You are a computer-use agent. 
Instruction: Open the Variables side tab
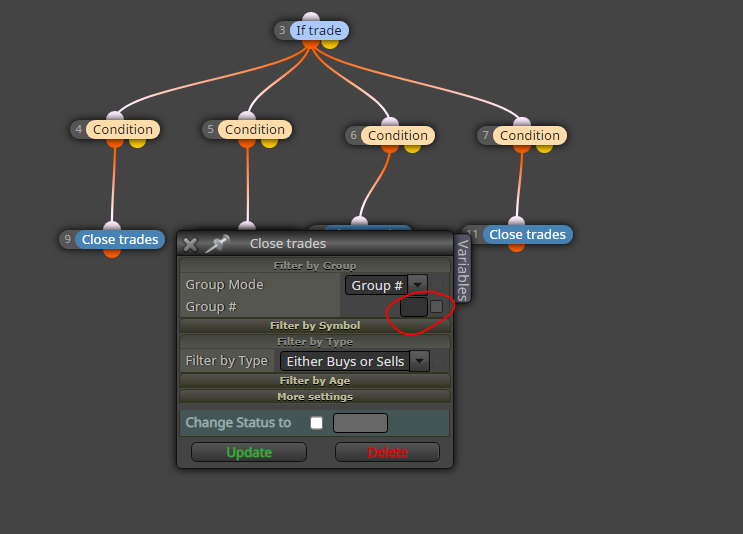coord(463,269)
